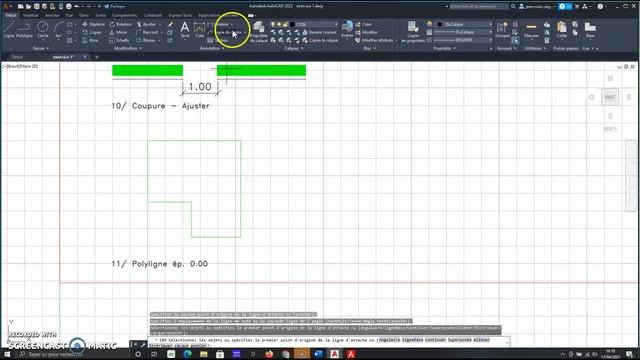
Task: Click the Coller (paste) tool
Action: click(x=562, y=30)
